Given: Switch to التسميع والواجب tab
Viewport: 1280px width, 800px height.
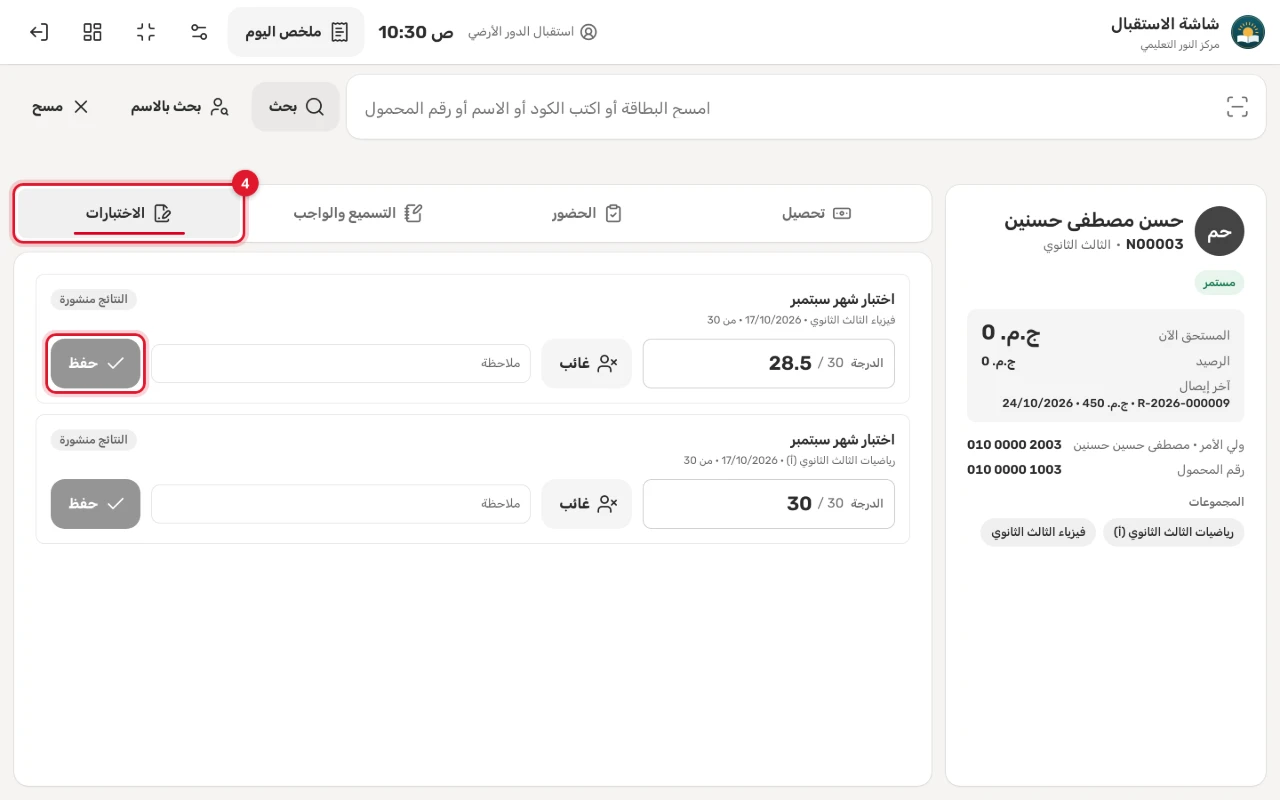Looking at the screenshot, I should pyautogui.click(x=358, y=213).
